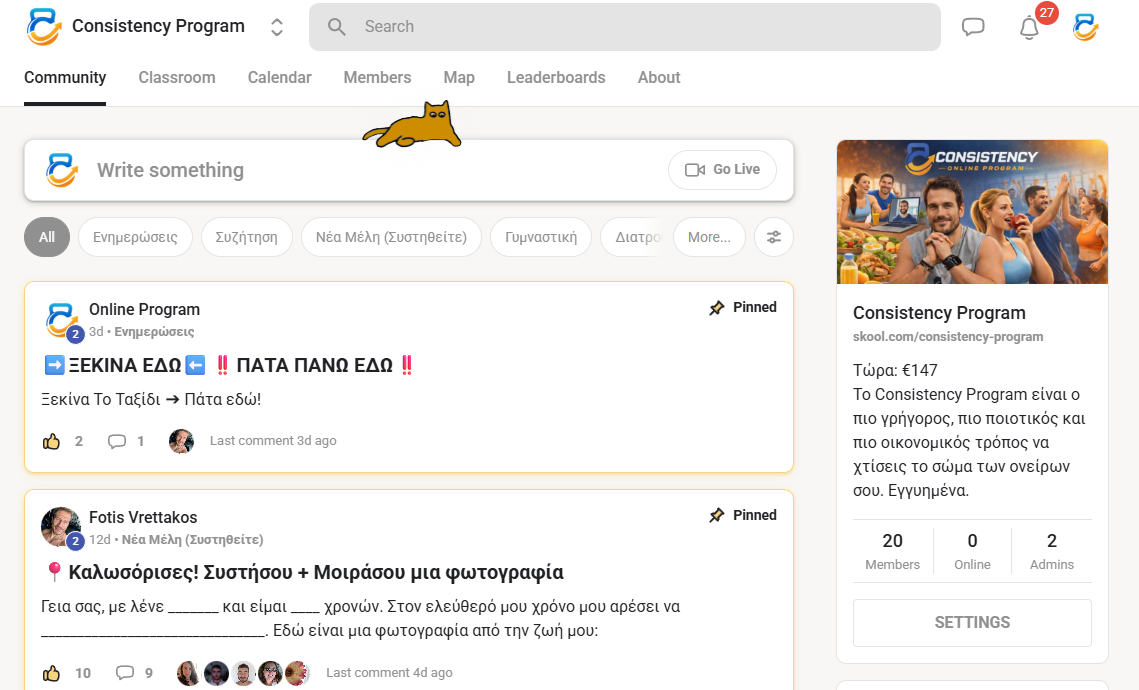The height and width of the screenshot is (690, 1139).
Task: Expand More... category filters
Action: [x=709, y=237]
